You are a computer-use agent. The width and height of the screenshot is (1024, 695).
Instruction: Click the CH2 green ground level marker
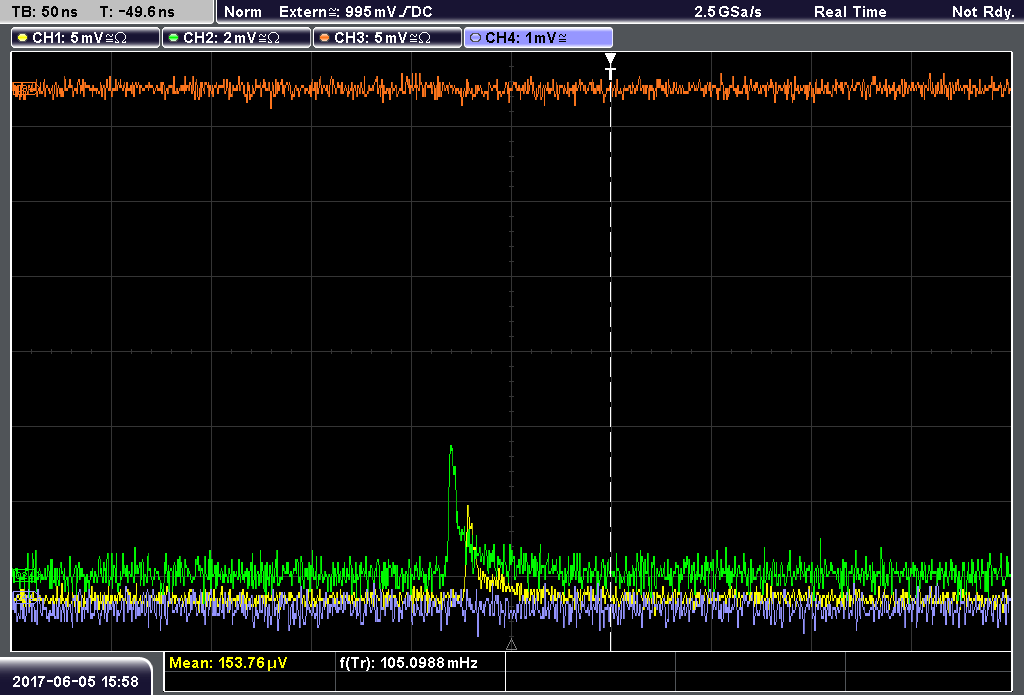pos(24,575)
